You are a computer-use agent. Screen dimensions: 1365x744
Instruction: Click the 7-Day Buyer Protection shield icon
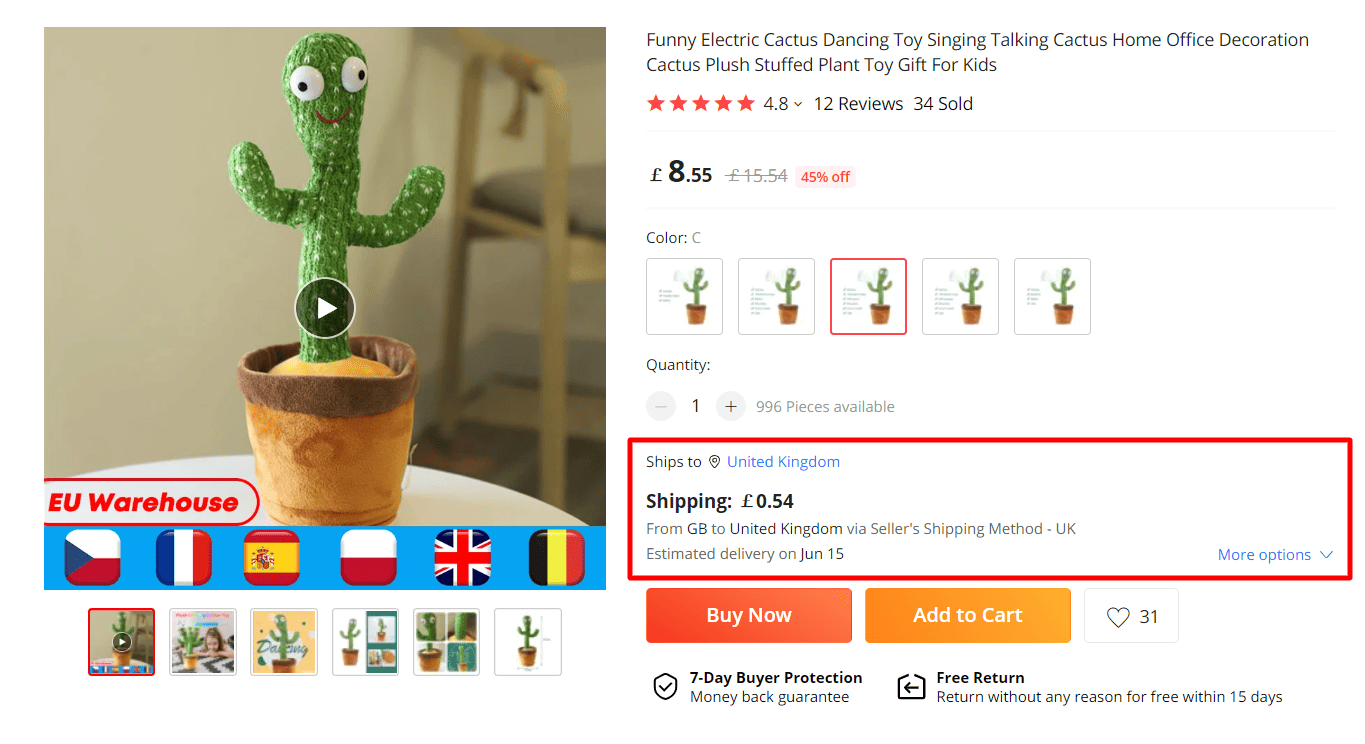(x=666, y=687)
